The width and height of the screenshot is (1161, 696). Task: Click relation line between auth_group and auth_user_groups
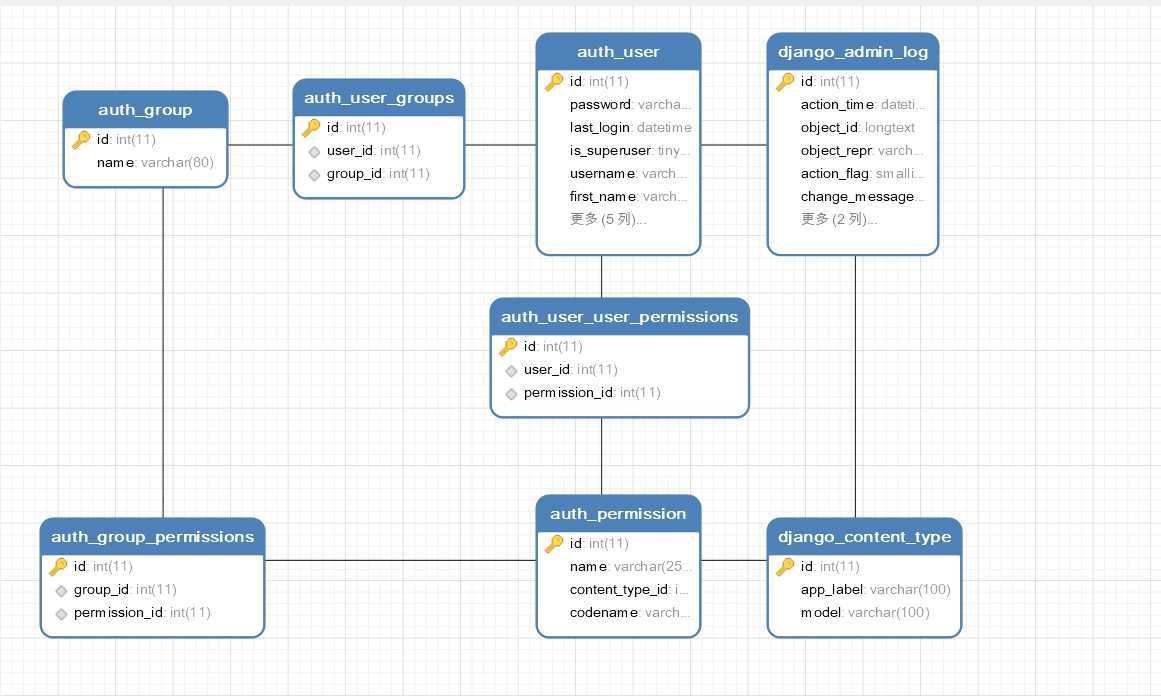pyautogui.click(x=261, y=145)
